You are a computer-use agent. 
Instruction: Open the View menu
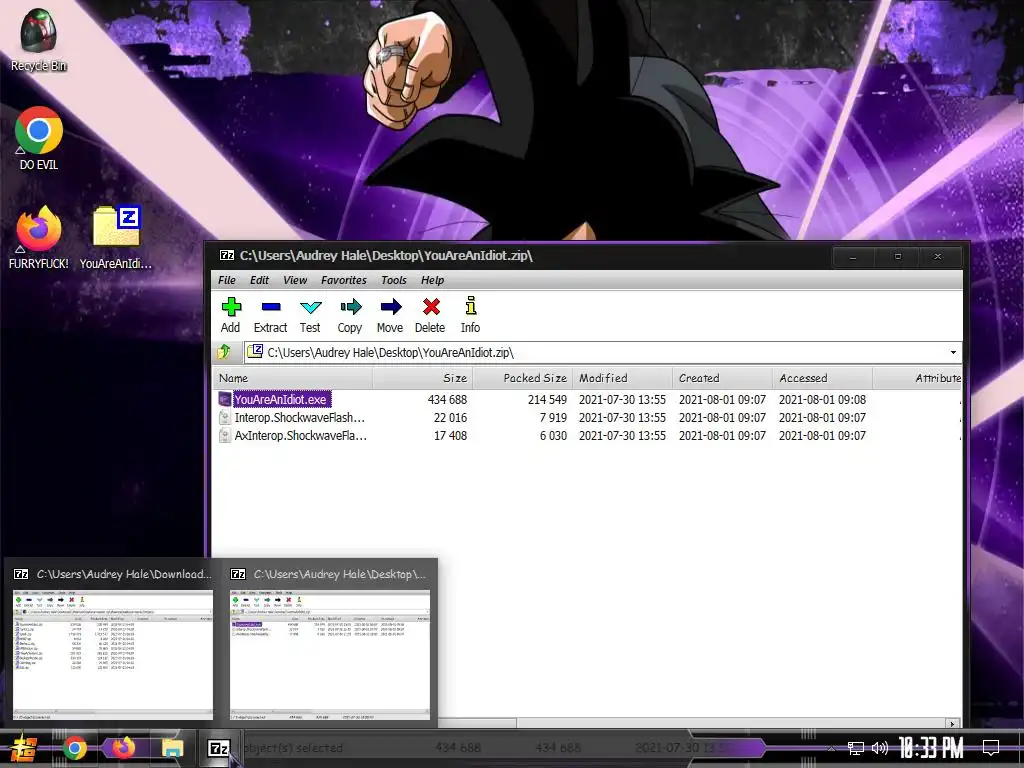coord(295,280)
